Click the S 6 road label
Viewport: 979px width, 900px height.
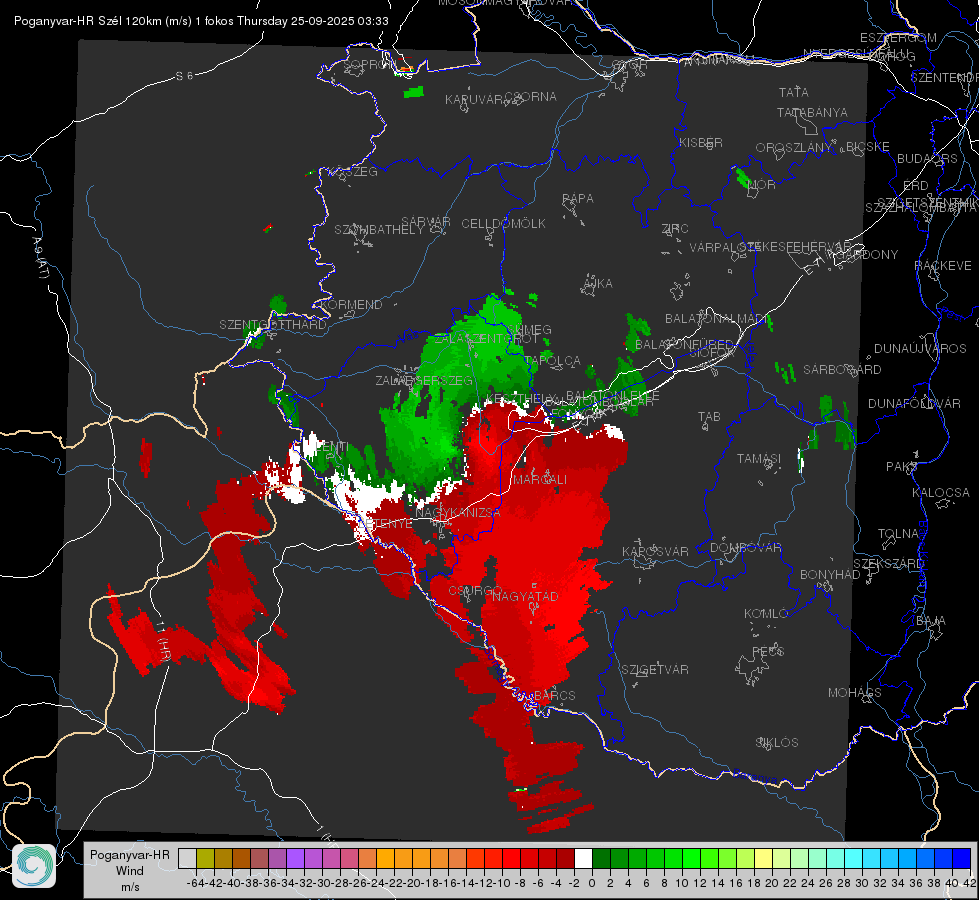[x=184, y=76]
